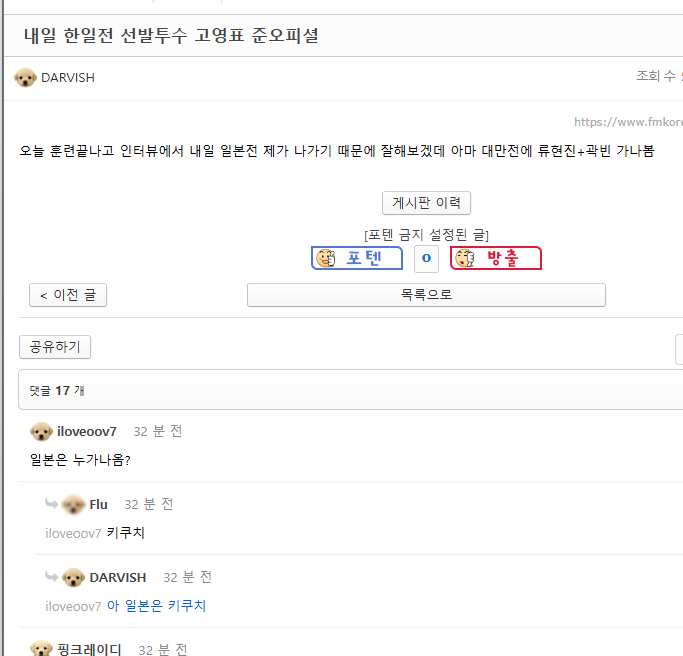Click DARVISH's avatar in the post header
The width and height of the screenshot is (683, 656).
(x=26, y=78)
